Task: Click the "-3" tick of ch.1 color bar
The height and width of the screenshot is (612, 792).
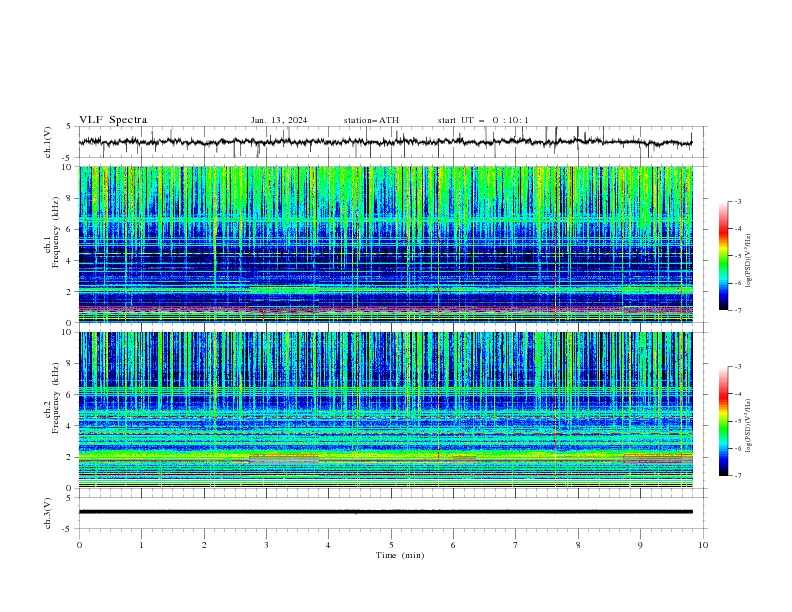Action: 737,201
